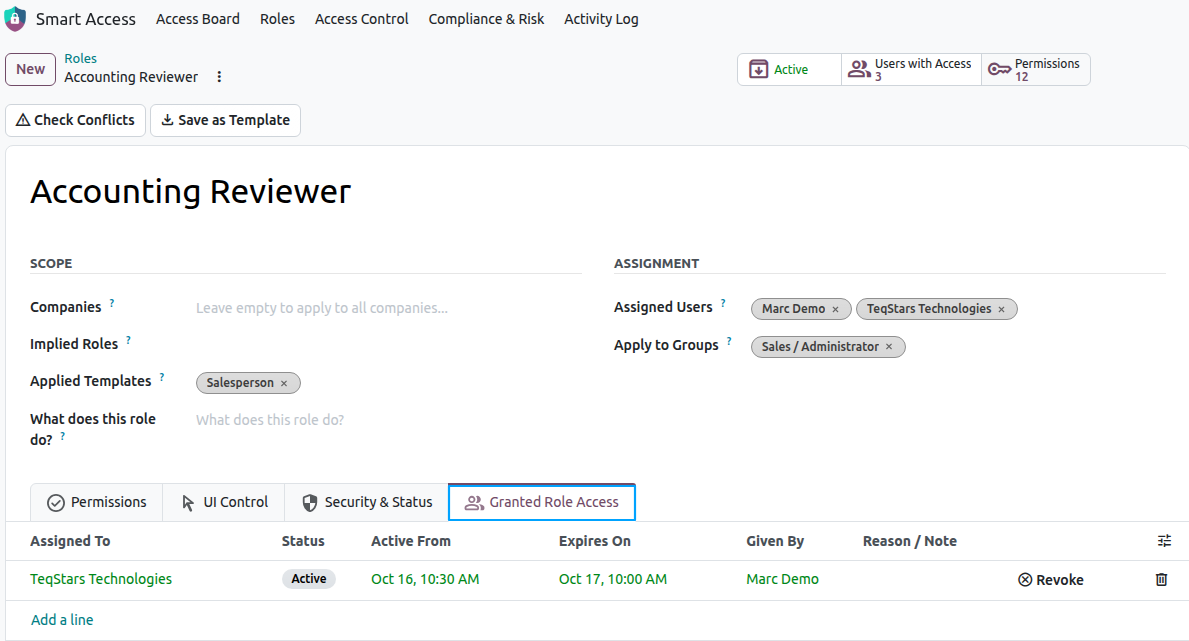Open Marc Demo in Given By column
1189x641 pixels.
tap(783, 579)
